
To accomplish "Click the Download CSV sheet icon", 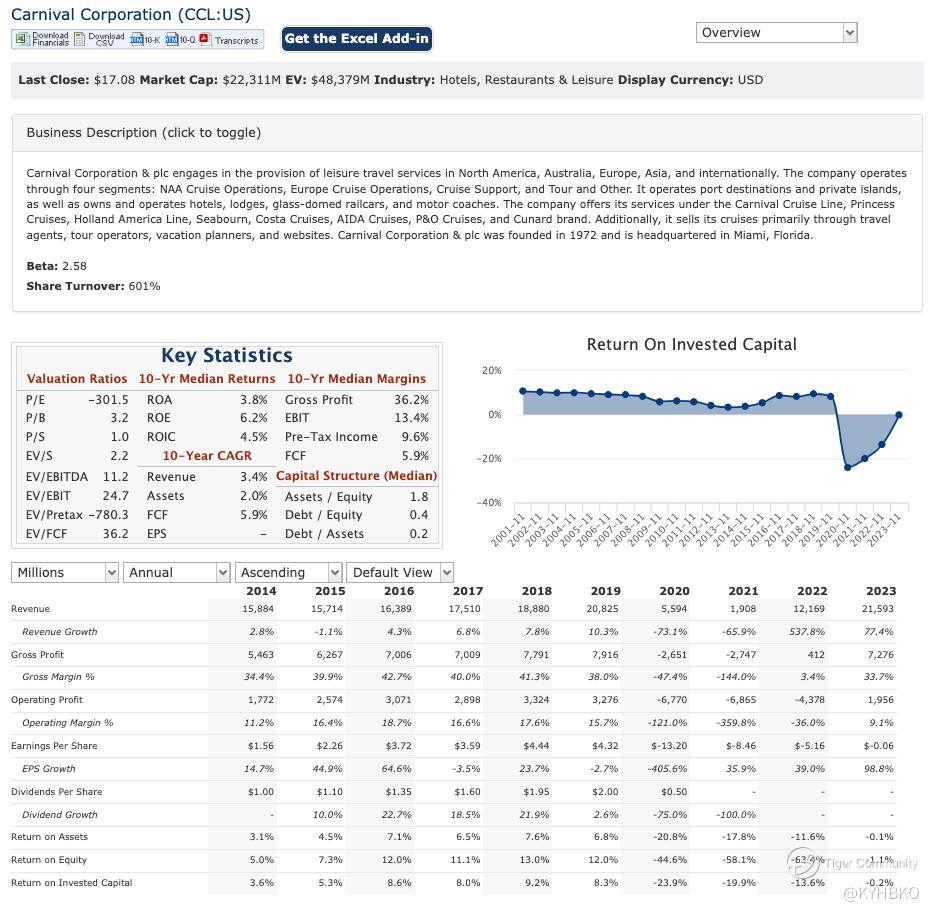I will pos(79,39).
